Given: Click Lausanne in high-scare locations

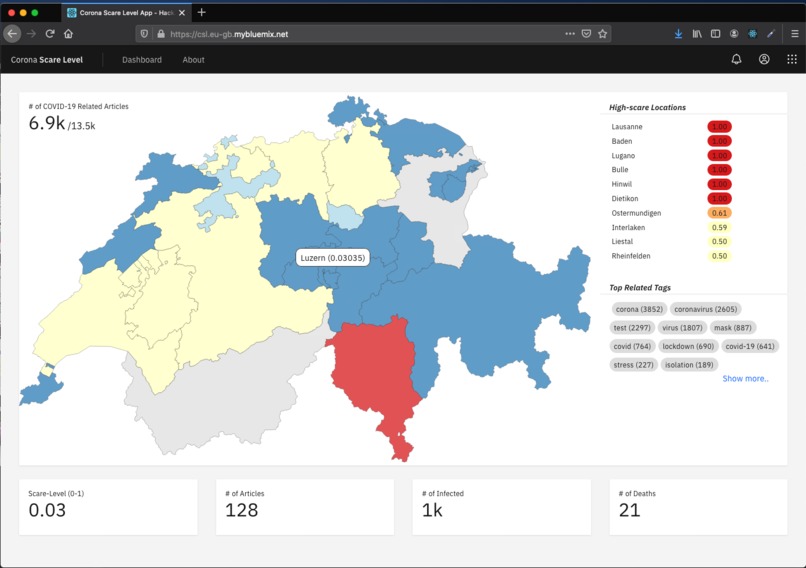Looking at the screenshot, I should [x=627, y=127].
